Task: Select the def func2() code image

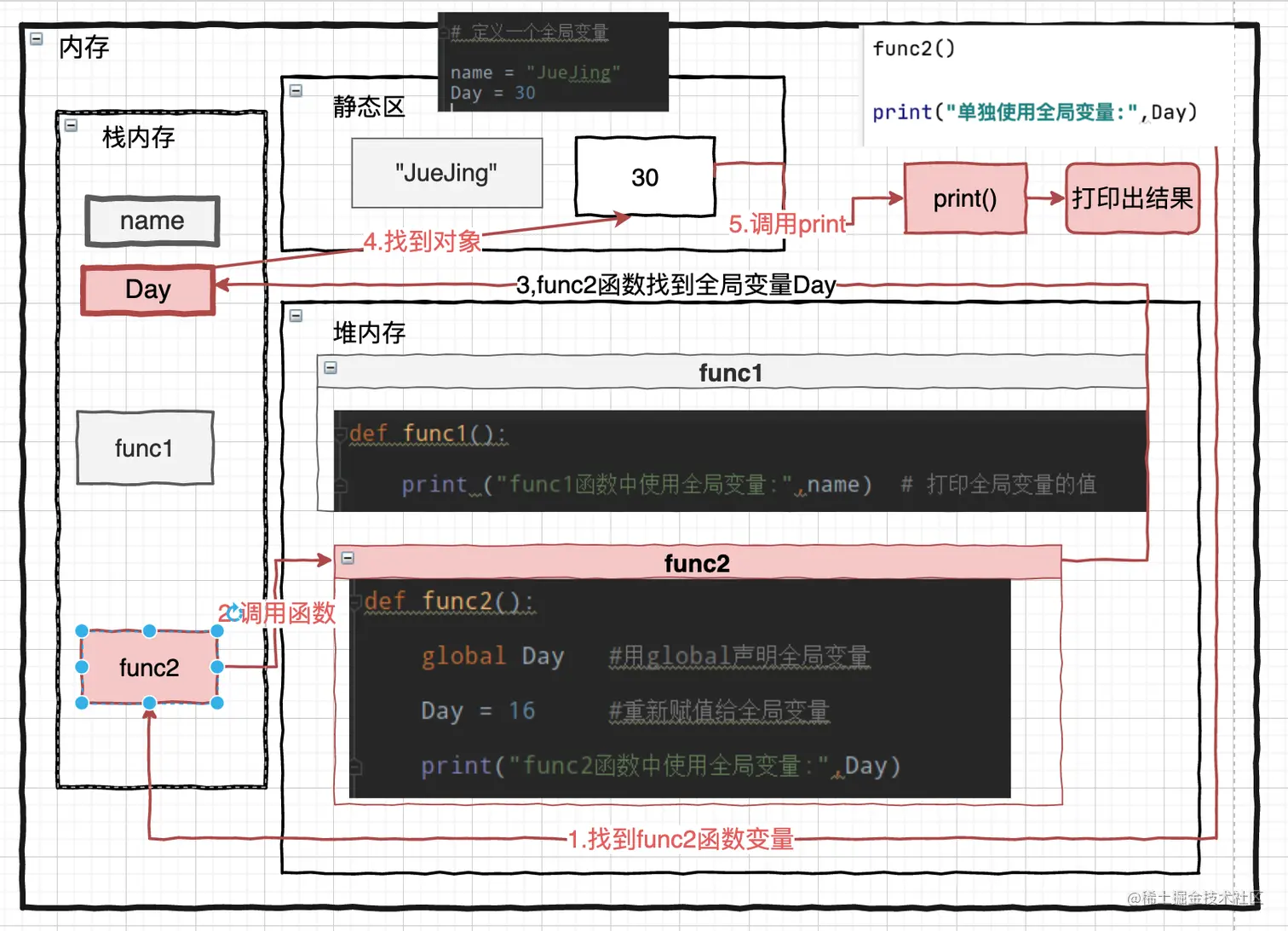Action: coord(680,688)
